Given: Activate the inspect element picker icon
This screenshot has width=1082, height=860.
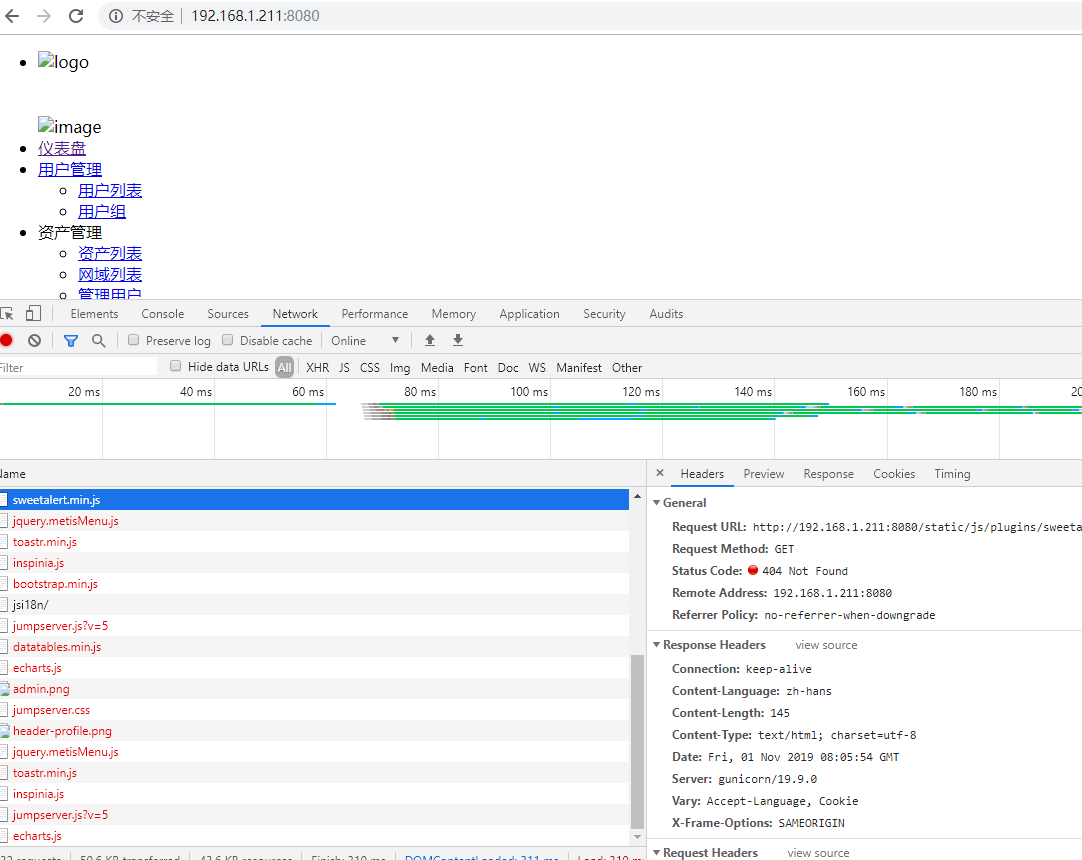Looking at the screenshot, I should [7, 314].
